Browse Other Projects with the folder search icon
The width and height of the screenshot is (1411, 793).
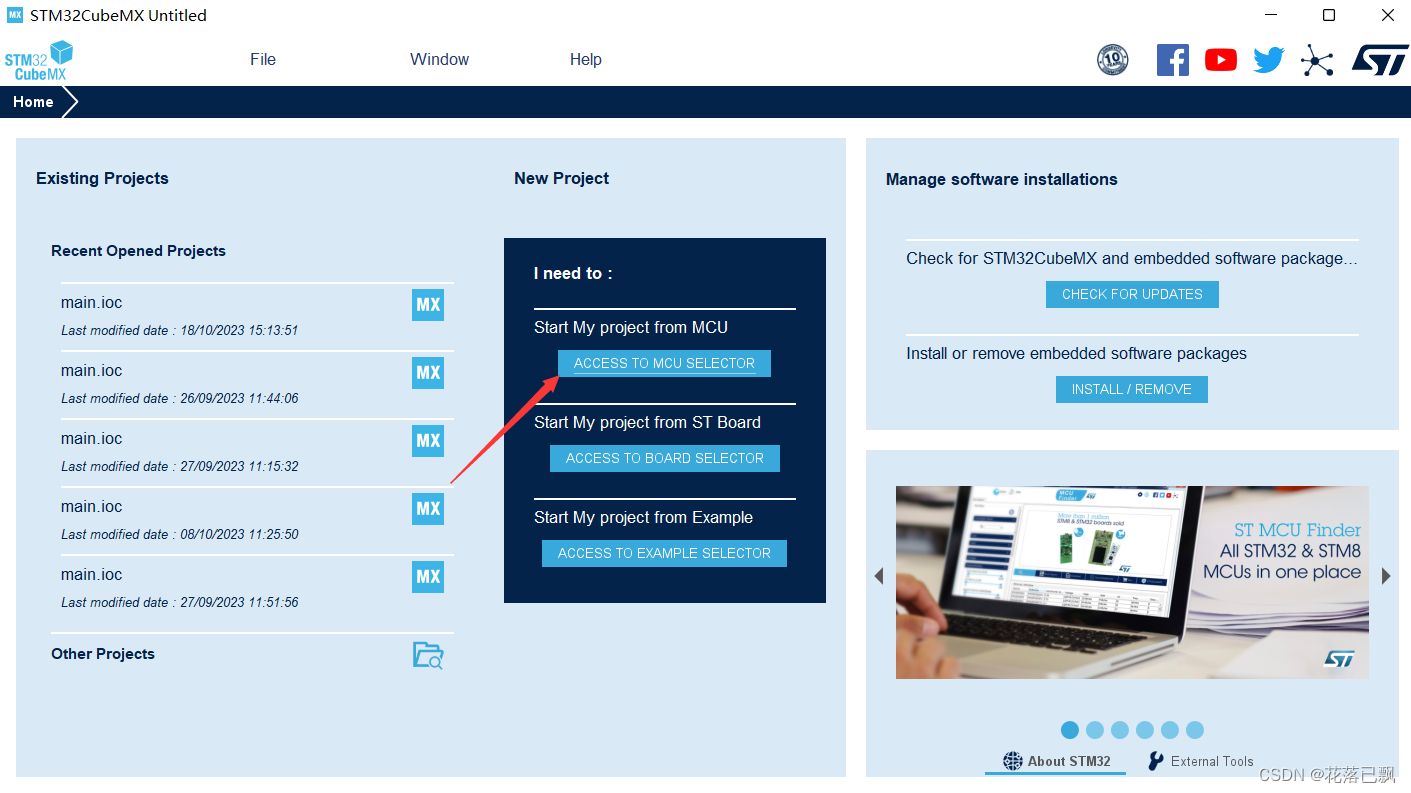(x=428, y=655)
